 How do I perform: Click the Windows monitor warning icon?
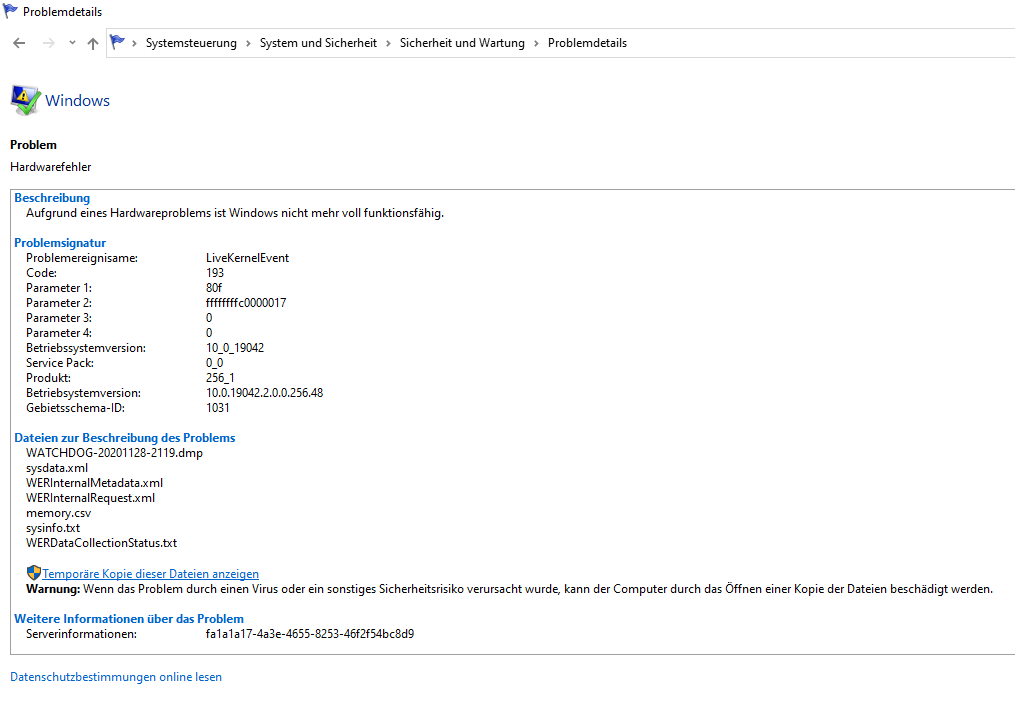[x=25, y=100]
